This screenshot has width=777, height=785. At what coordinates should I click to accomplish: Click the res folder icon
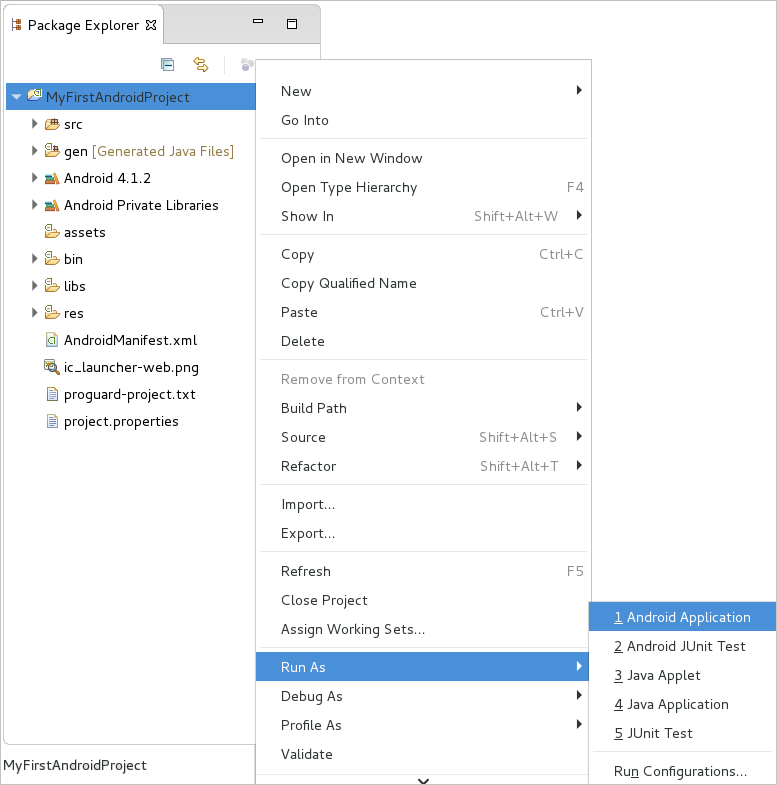(x=52, y=312)
